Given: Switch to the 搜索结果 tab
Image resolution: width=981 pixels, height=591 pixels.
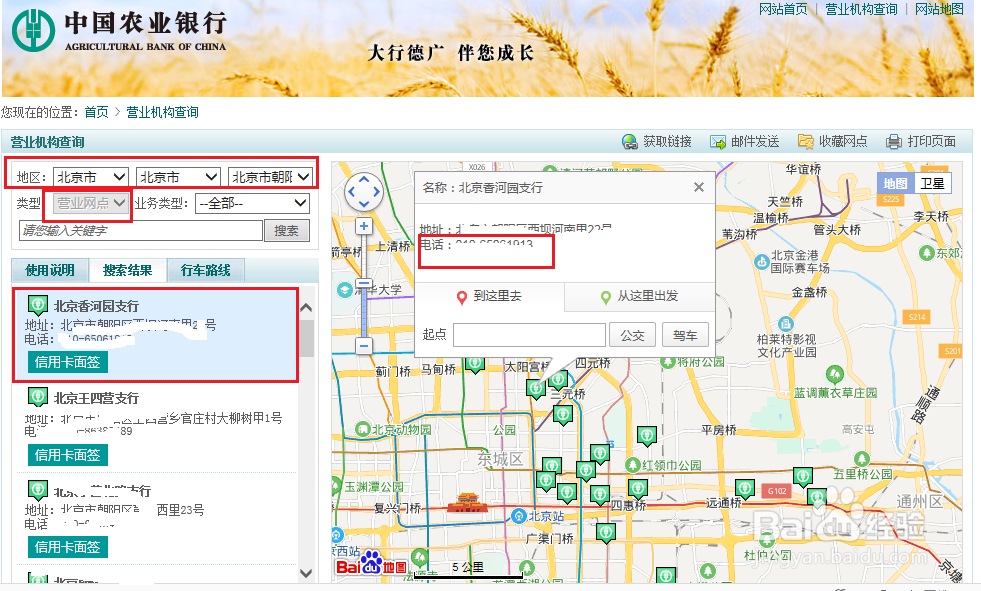Looking at the screenshot, I should click(x=128, y=270).
